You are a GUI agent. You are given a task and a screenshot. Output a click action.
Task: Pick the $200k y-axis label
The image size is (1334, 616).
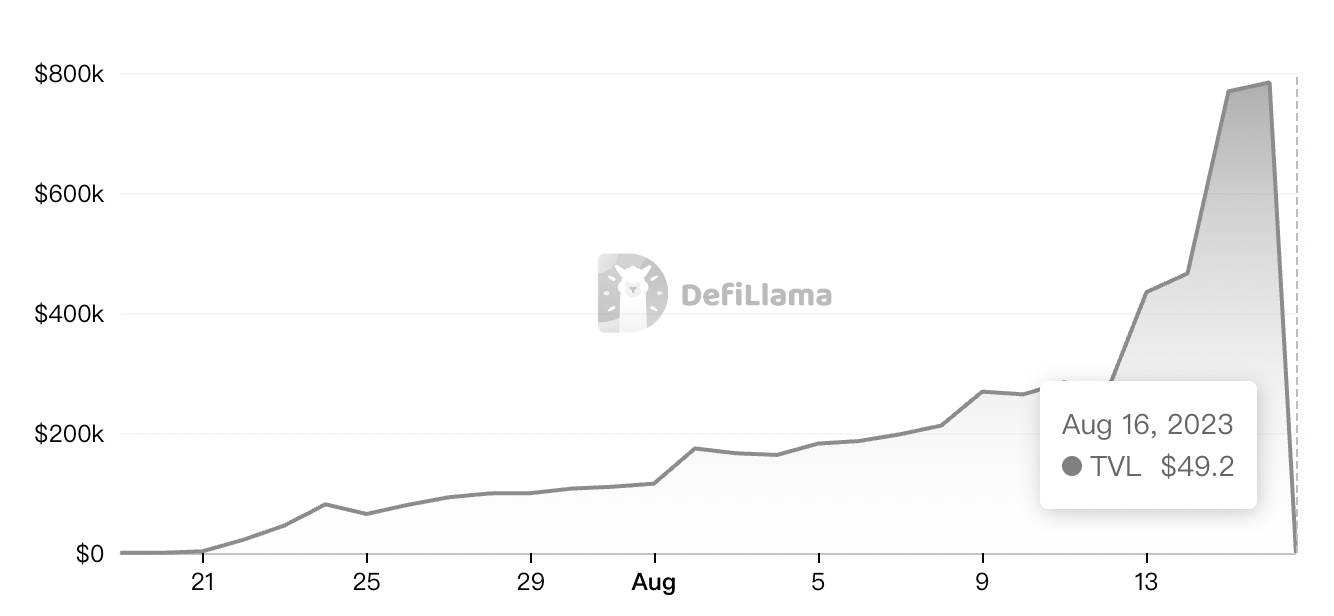click(69, 434)
